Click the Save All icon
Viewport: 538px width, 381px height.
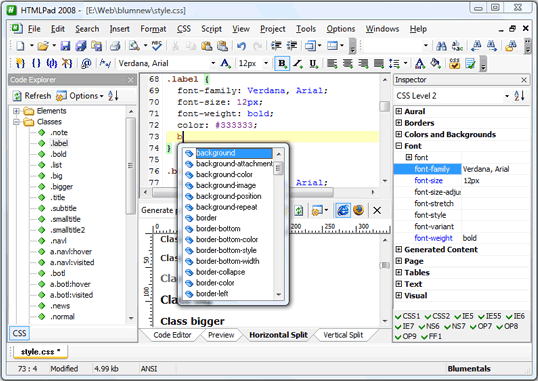click(81, 46)
